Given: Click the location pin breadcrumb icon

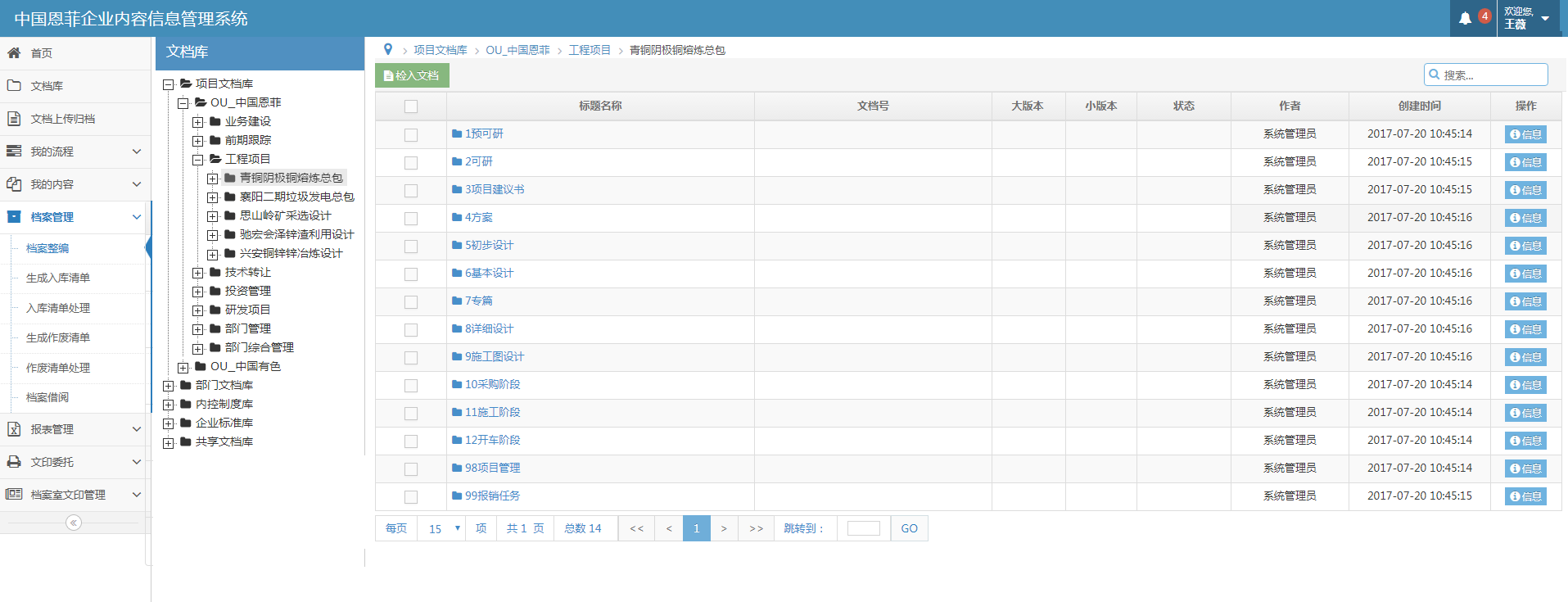Looking at the screenshot, I should click(388, 49).
